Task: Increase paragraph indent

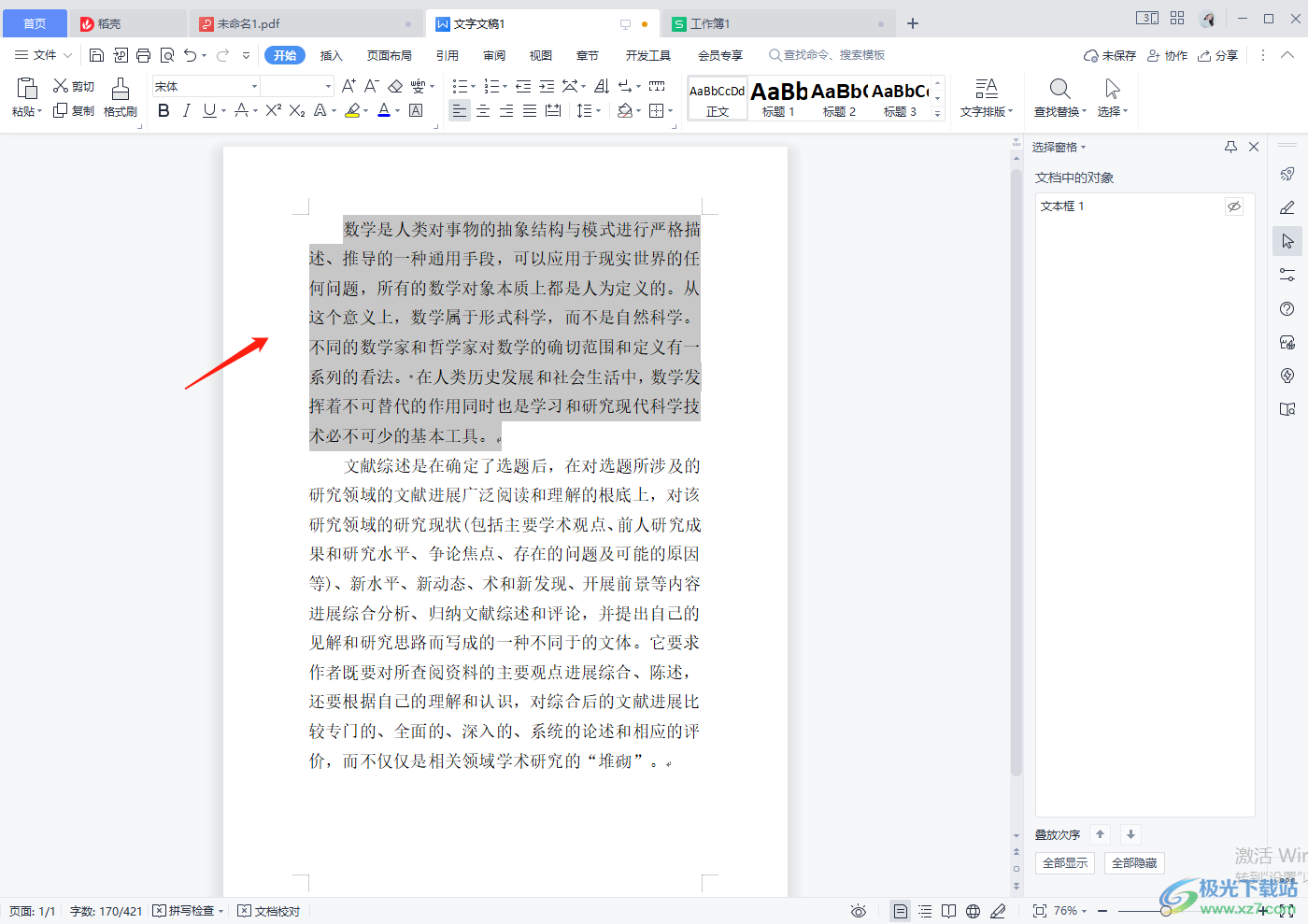Action: (x=547, y=86)
